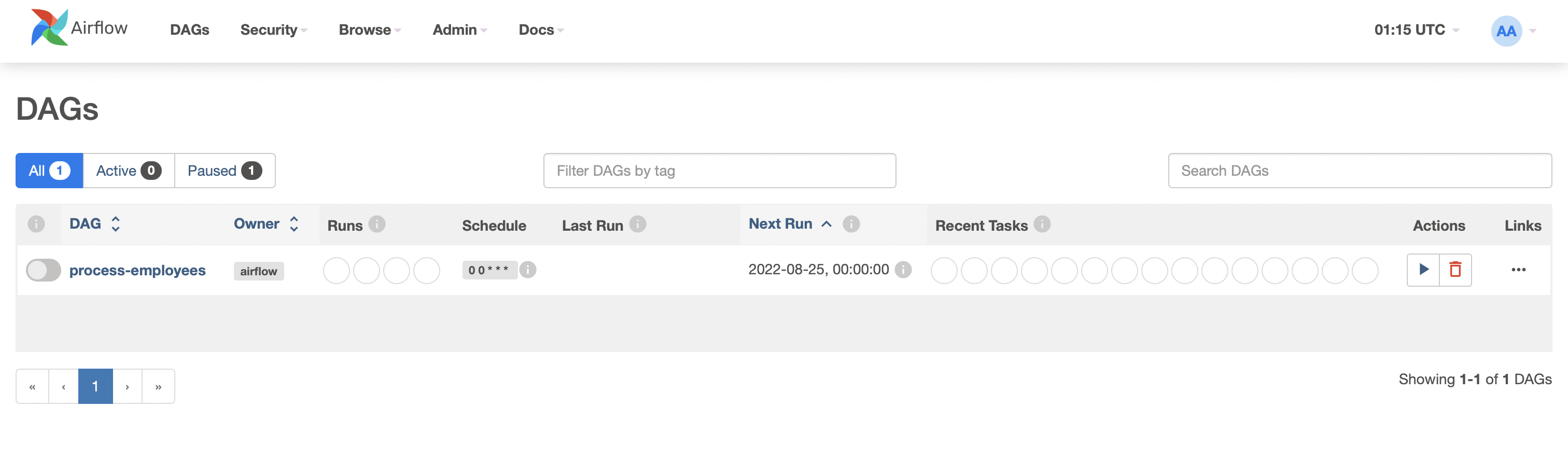This screenshot has width=1568, height=449.
Task: Expand the Security dropdown menu
Action: pyautogui.click(x=273, y=30)
